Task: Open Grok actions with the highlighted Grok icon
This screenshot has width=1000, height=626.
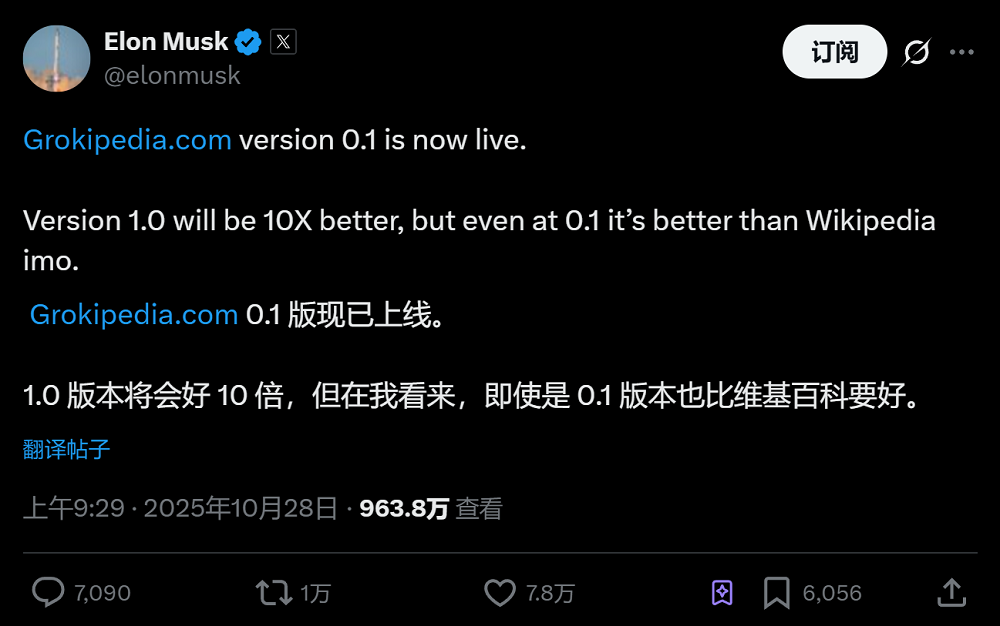Action: coord(720,592)
